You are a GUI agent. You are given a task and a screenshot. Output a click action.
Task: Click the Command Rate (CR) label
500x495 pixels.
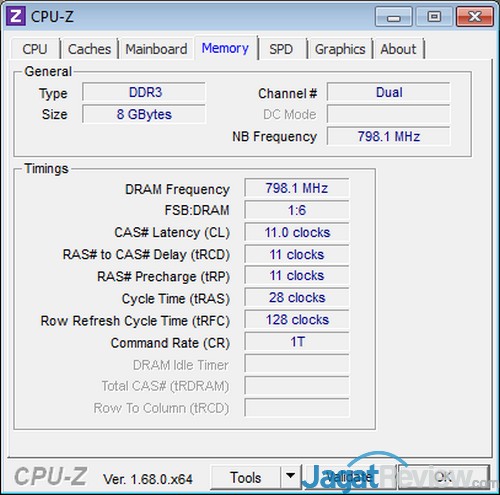pos(170,343)
